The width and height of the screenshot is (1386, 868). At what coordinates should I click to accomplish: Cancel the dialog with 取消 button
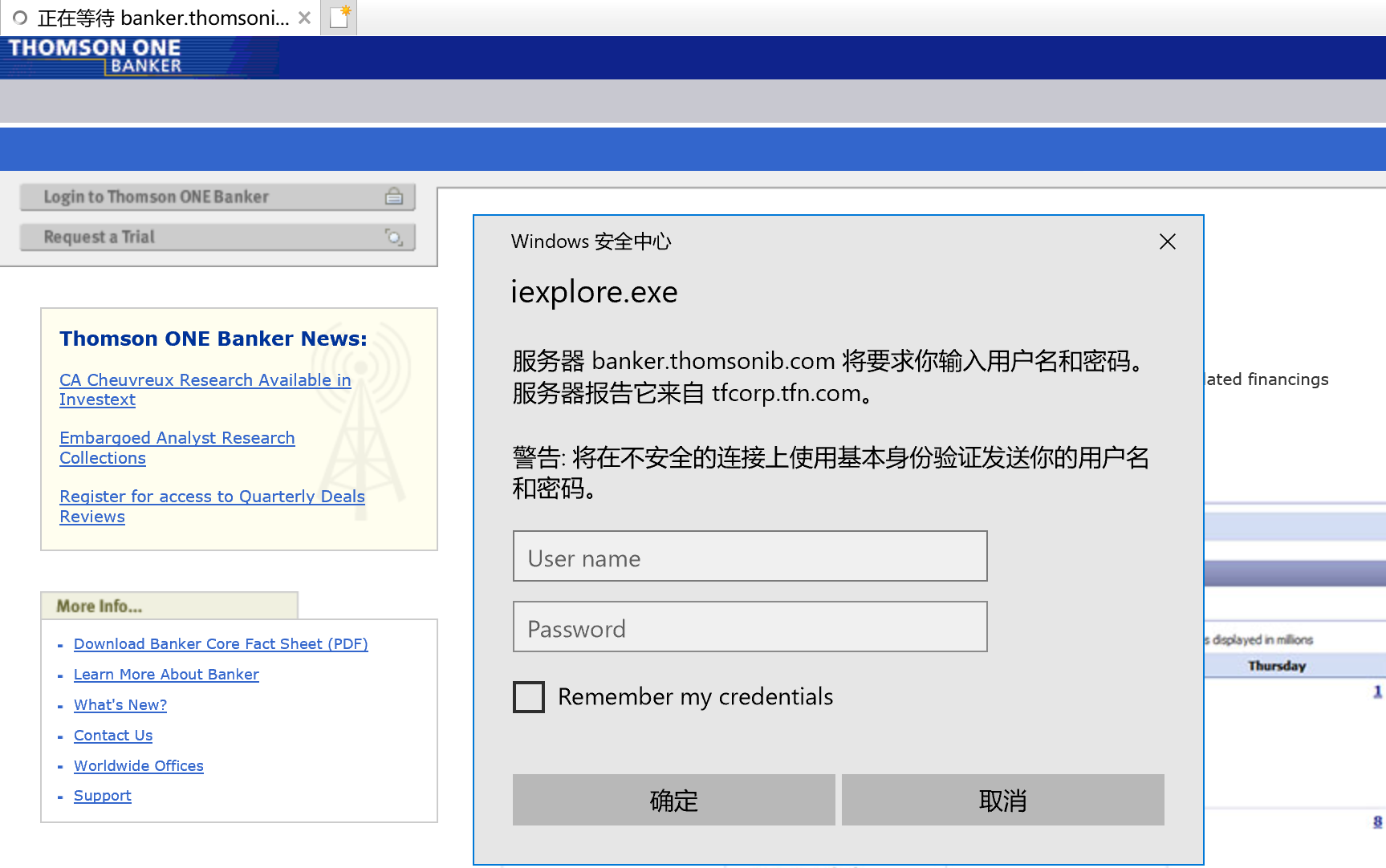point(1002,800)
